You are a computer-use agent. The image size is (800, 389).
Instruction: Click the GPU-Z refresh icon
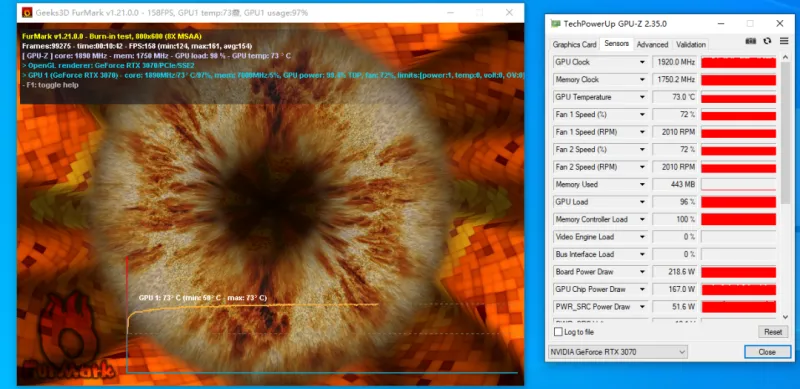pyautogui.click(x=767, y=41)
